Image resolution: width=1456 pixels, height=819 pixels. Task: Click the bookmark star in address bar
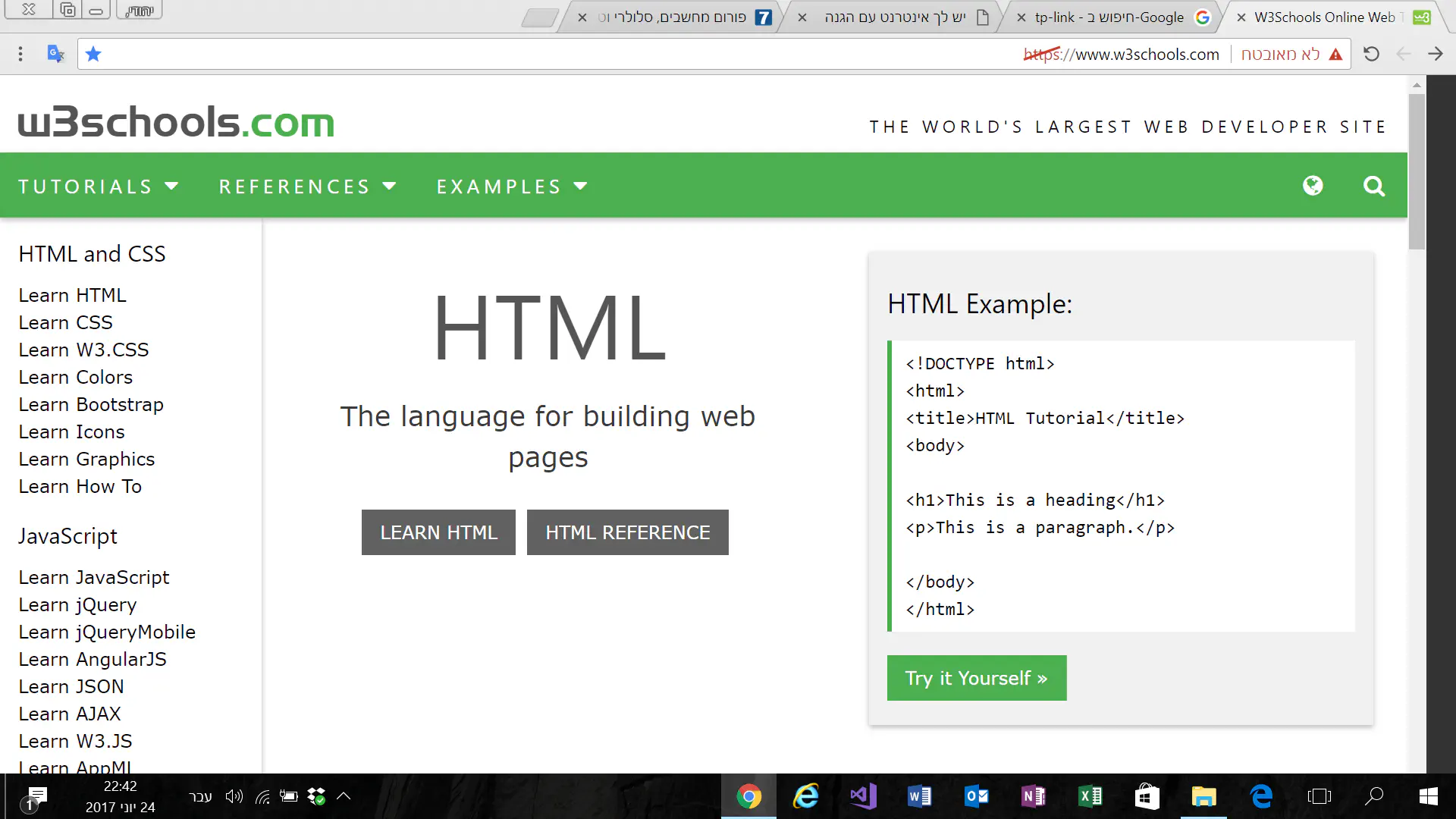coord(93,55)
